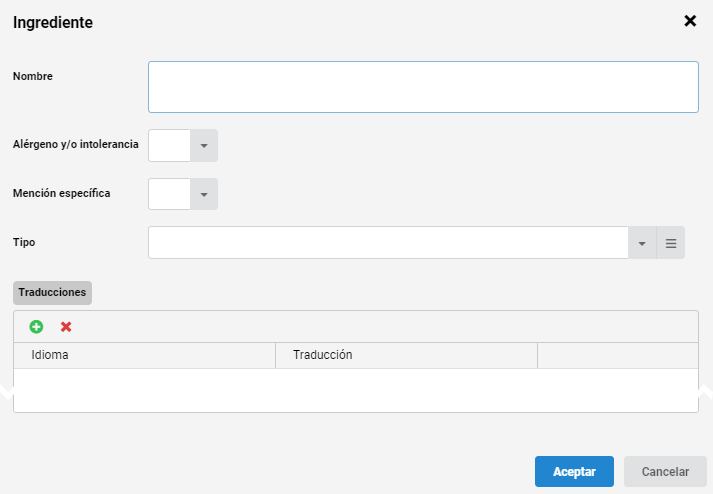Click the Nombre text field
713x494 pixels.
[x=423, y=87]
